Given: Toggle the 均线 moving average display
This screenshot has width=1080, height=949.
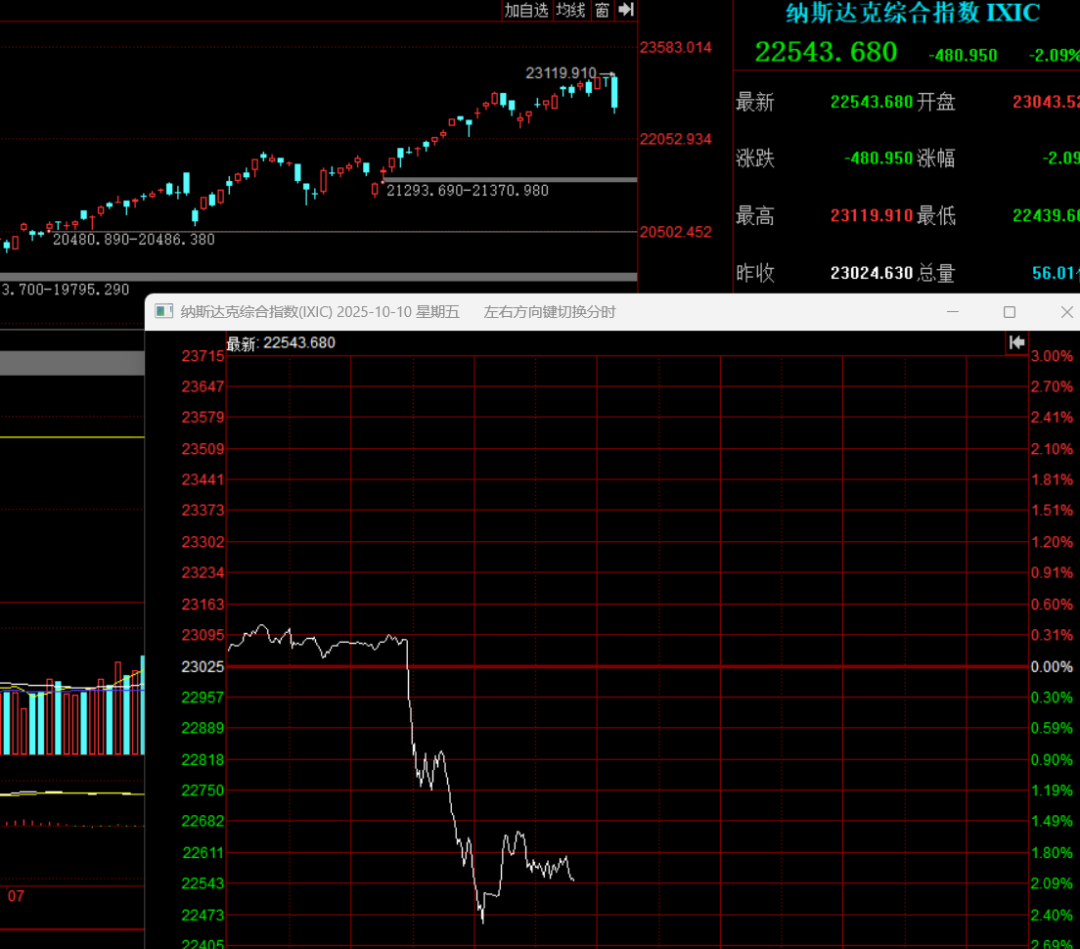Looking at the screenshot, I should pos(570,10).
